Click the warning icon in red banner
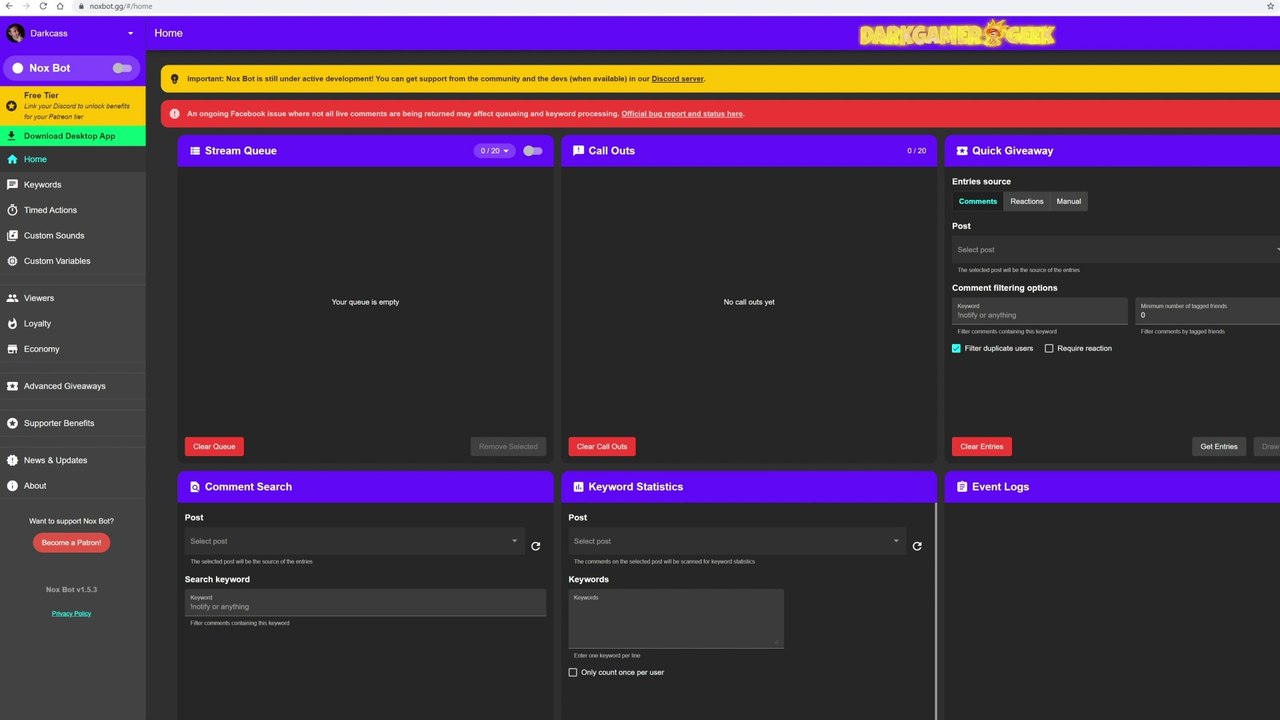1280x720 pixels. click(175, 114)
